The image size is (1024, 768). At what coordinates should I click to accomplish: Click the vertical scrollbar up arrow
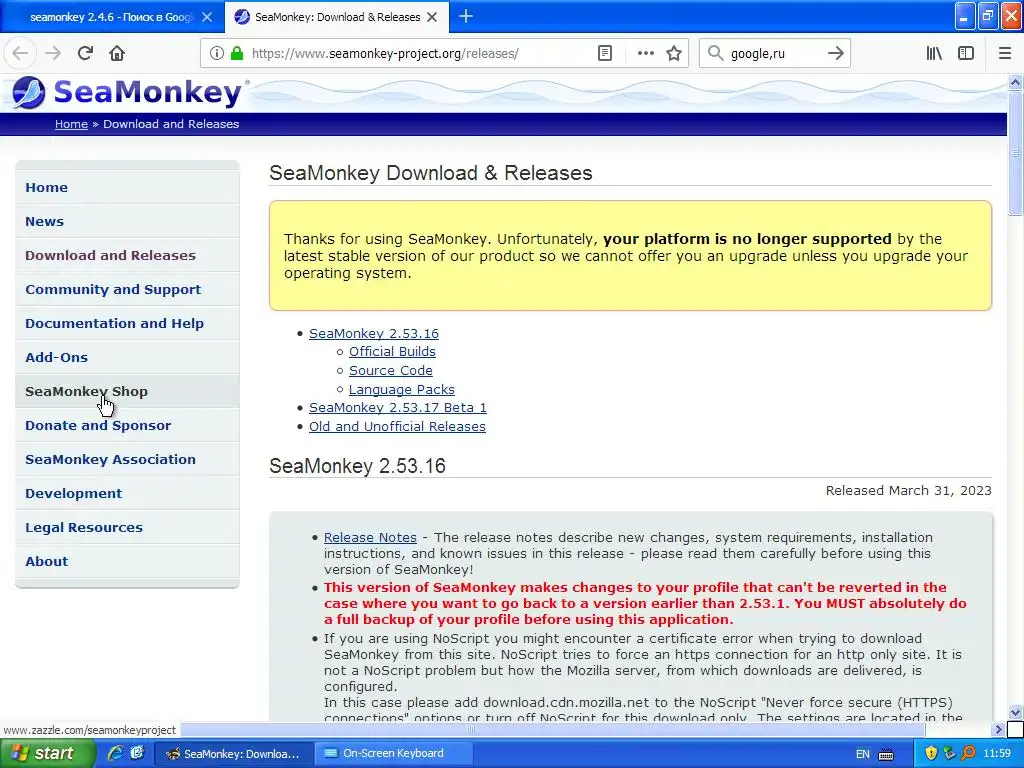(x=1015, y=82)
